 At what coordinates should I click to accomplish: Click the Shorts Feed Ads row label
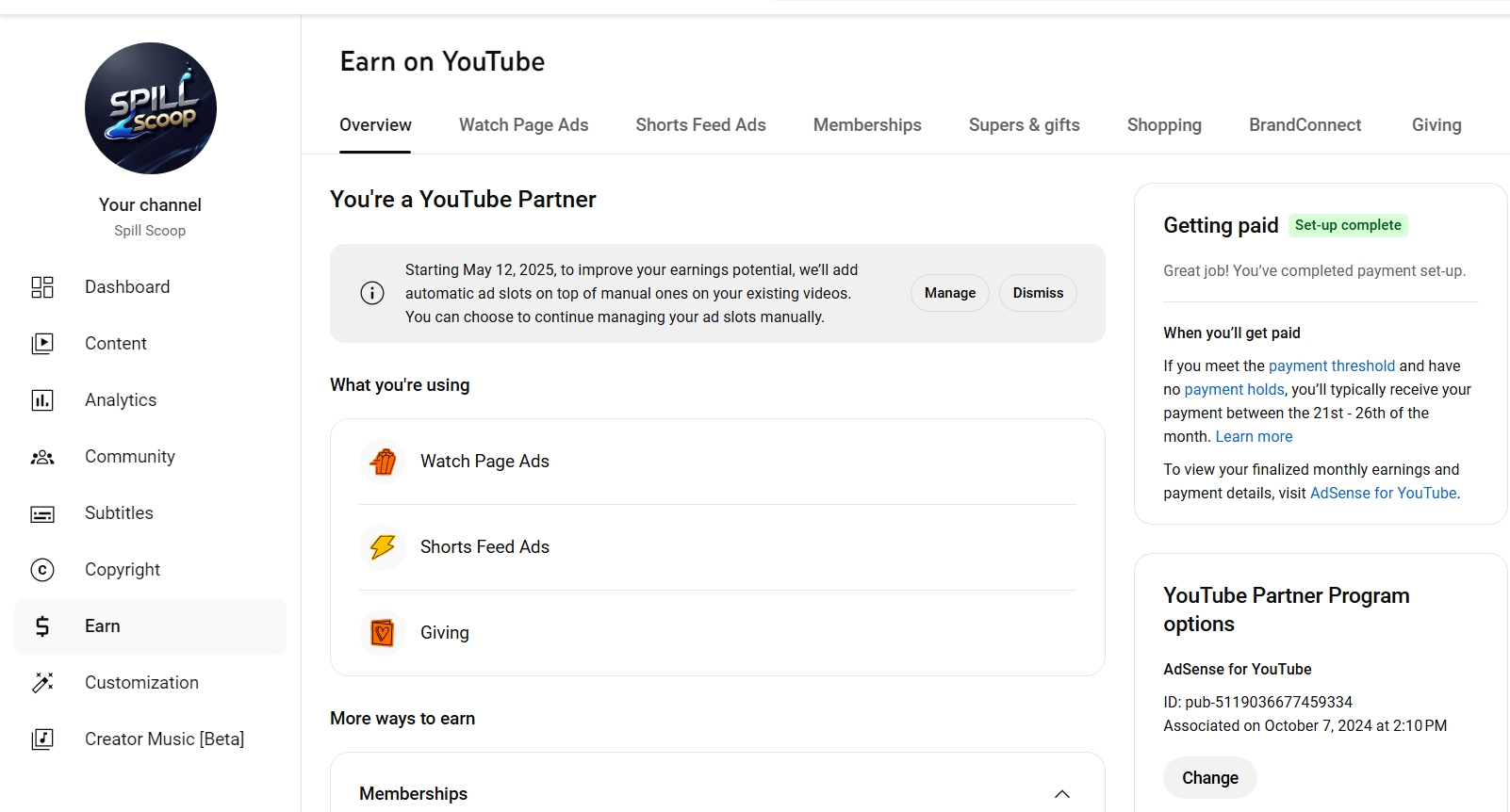(484, 547)
